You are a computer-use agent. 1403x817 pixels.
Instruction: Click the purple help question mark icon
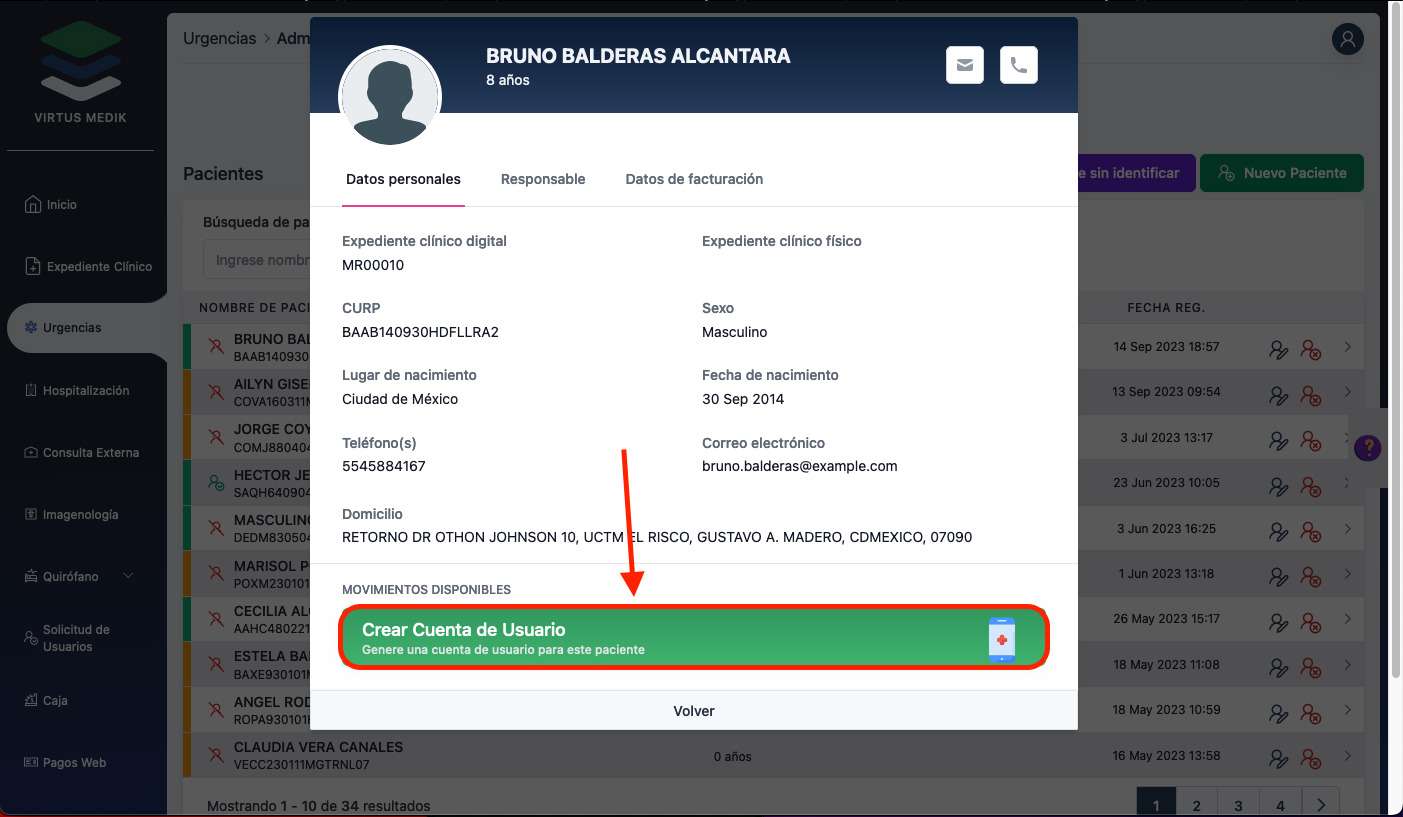tap(1367, 448)
